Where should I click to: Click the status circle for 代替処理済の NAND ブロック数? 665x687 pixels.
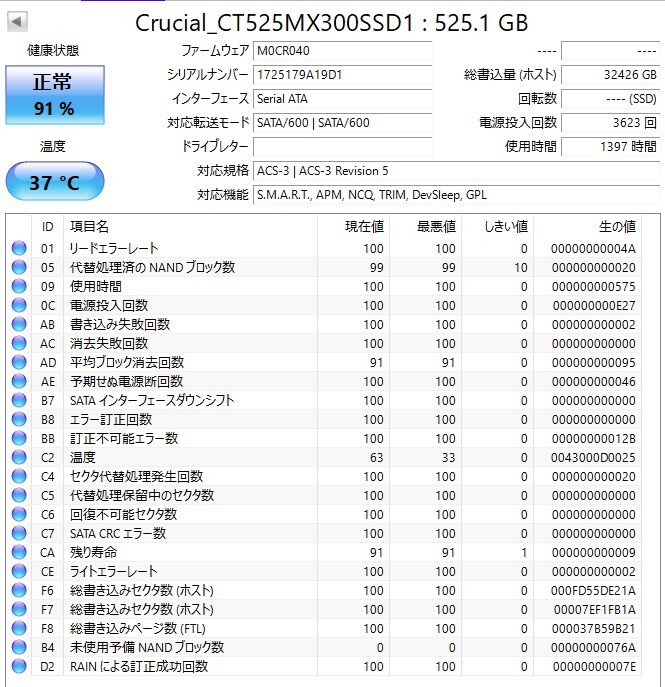tap(19, 267)
